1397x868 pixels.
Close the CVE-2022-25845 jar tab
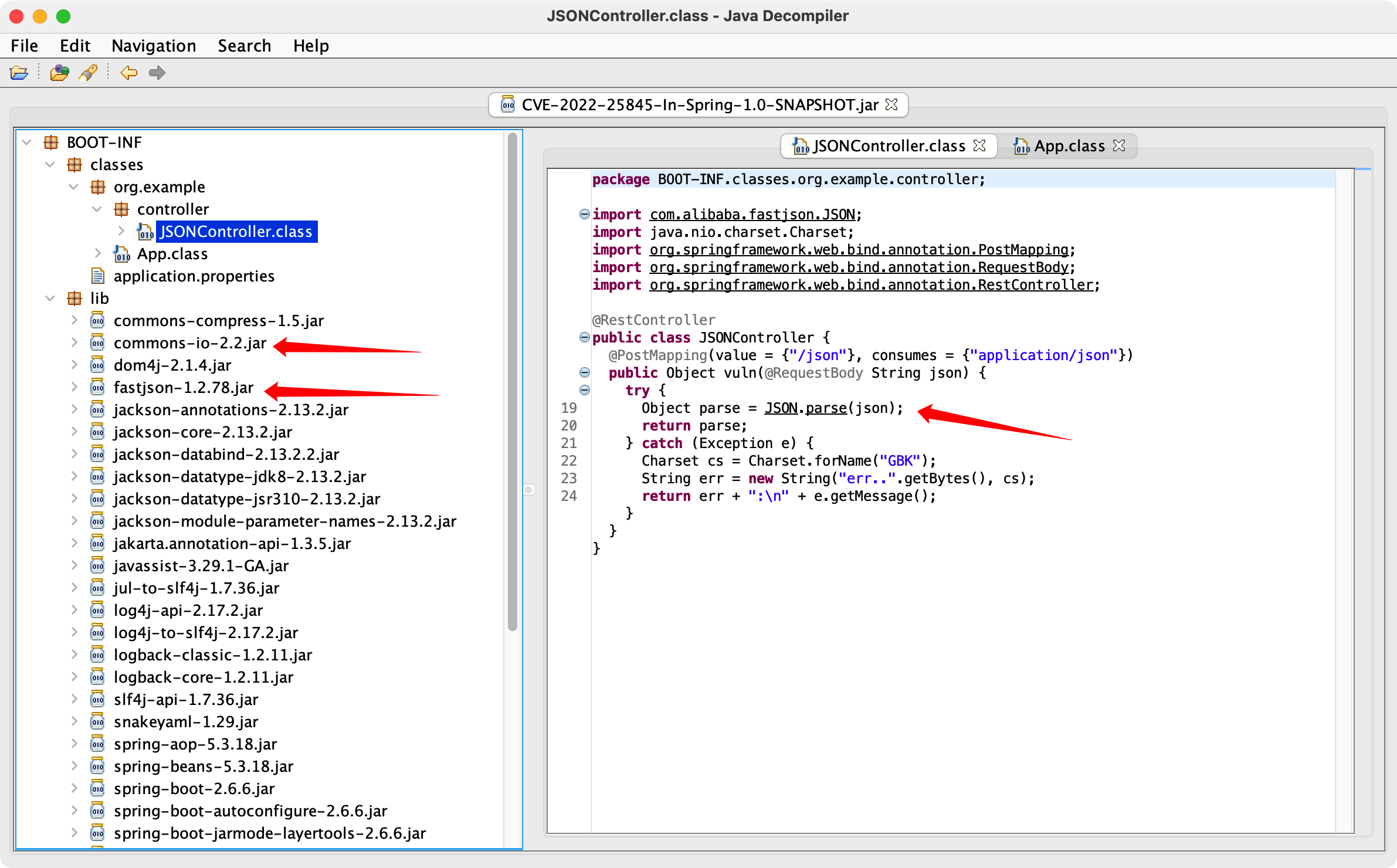[891, 104]
